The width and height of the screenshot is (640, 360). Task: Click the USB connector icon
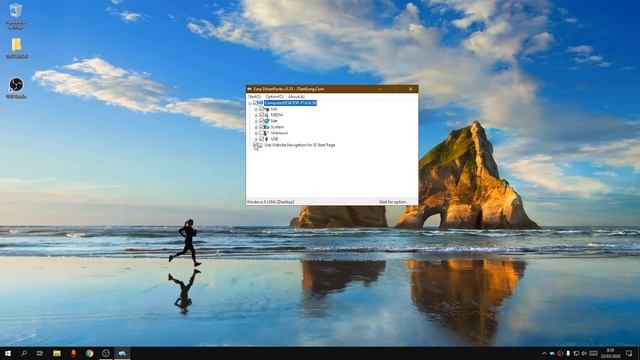(x=267, y=139)
